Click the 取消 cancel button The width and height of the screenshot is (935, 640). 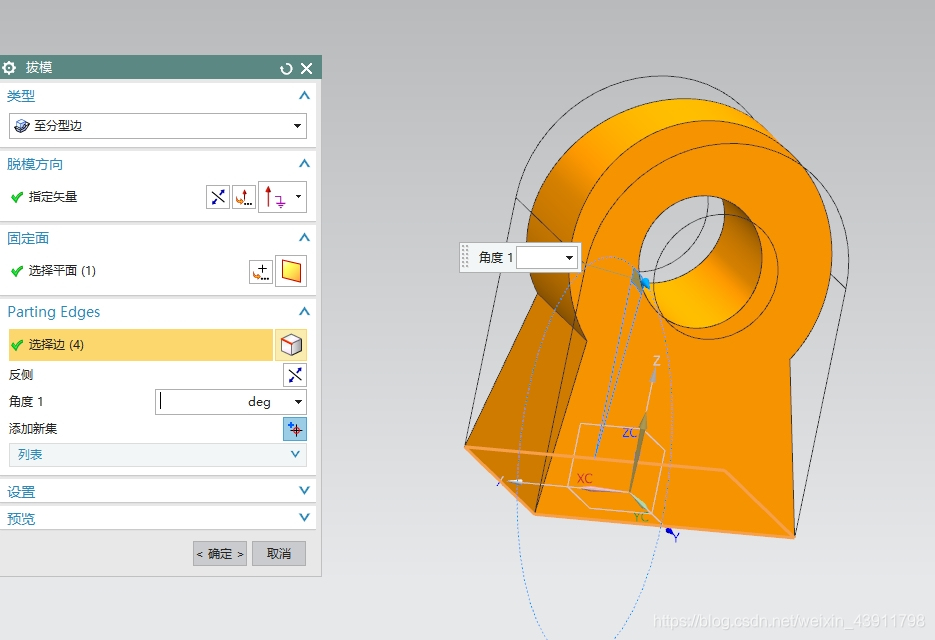(x=279, y=554)
